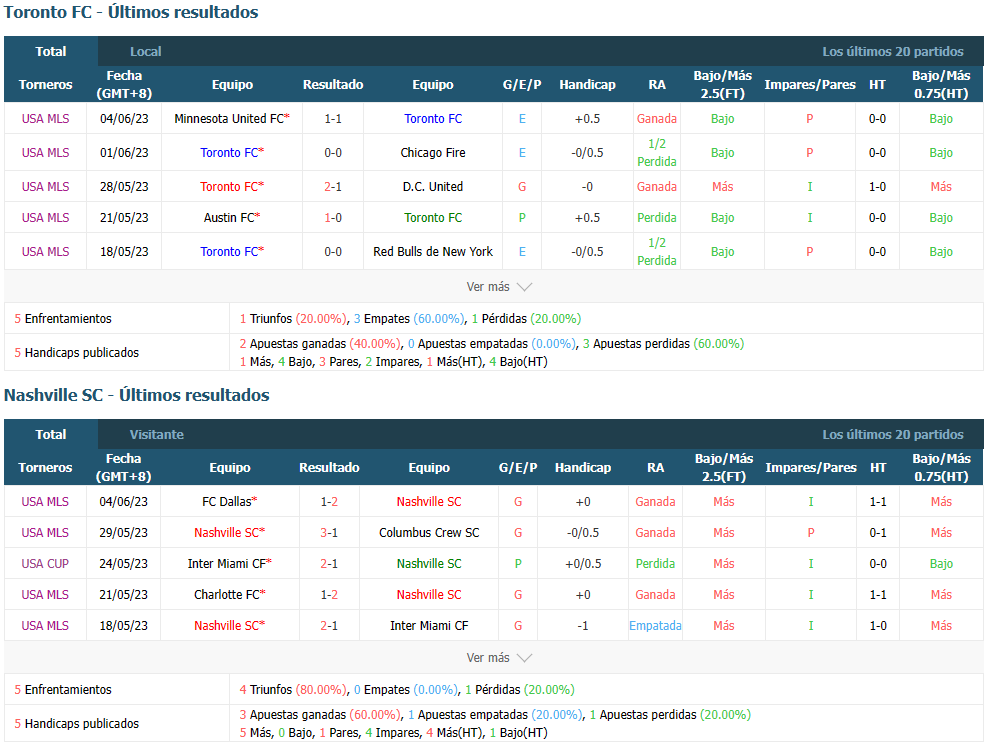Click "5 Handicaps publicados" in the Nashville SC summary
The height and width of the screenshot is (747, 990).
[76, 724]
